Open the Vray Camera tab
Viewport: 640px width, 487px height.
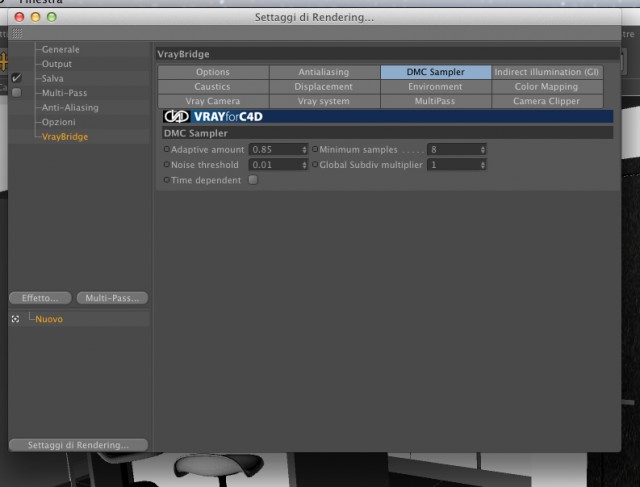pyautogui.click(x=213, y=101)
